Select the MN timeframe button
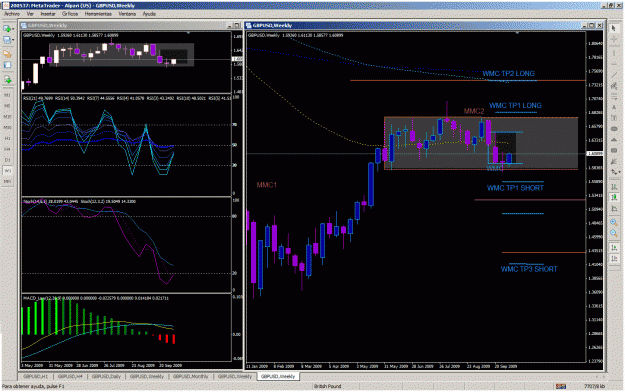Screen dimensions: 625x392 [x=7, y=181]
